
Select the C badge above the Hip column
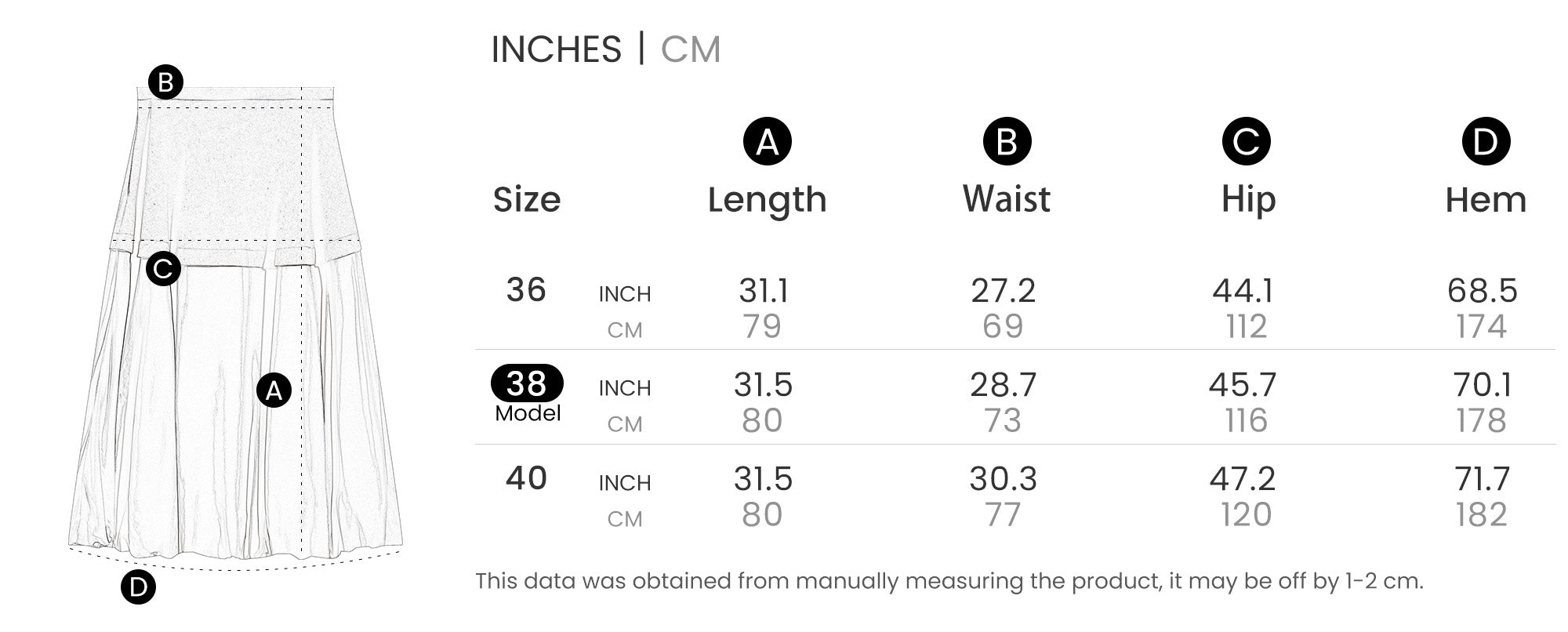[1246, 142]
